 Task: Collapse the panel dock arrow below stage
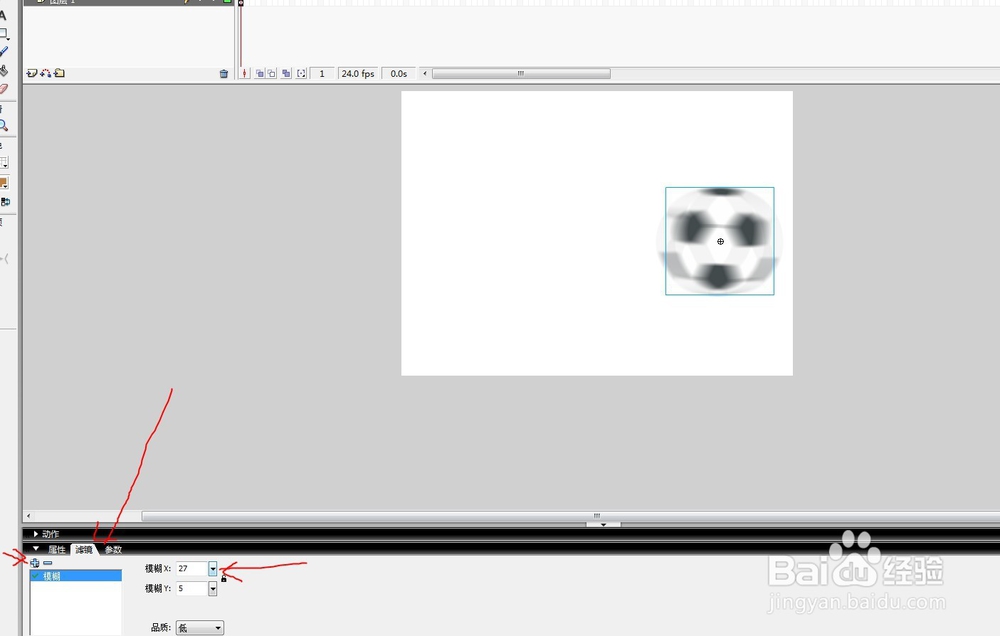click(x=603, y=524)
